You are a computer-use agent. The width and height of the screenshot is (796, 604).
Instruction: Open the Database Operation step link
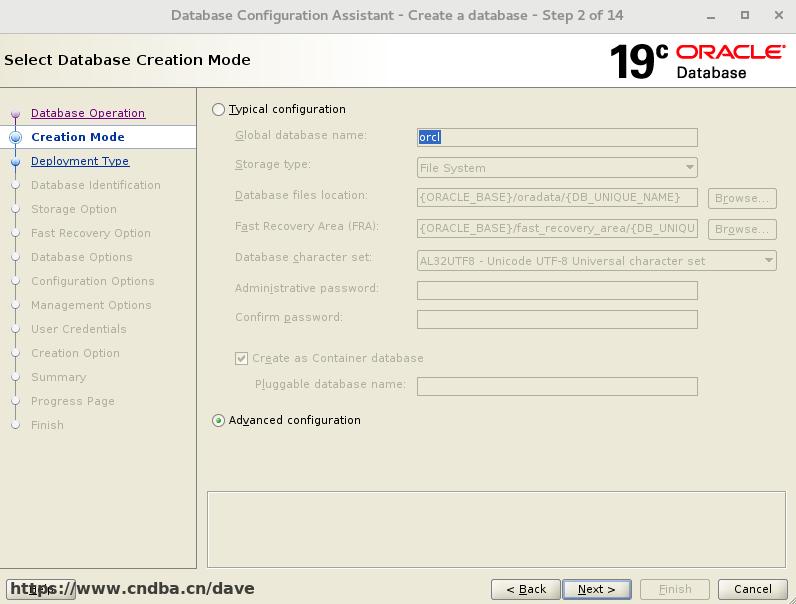click(x=88, y=113)
